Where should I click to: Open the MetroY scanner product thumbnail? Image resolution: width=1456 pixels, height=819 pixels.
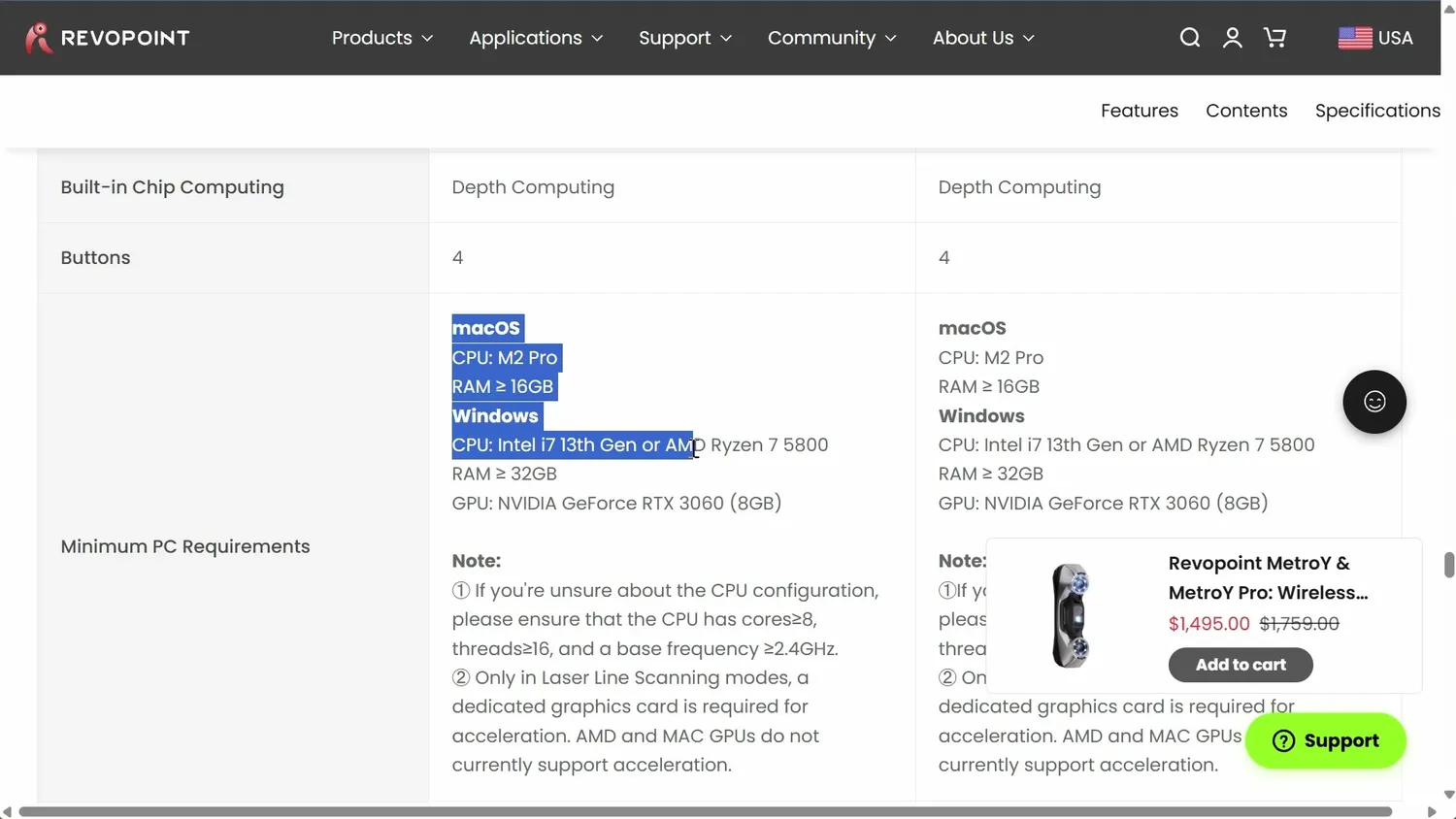click(x=1072, y=615)
